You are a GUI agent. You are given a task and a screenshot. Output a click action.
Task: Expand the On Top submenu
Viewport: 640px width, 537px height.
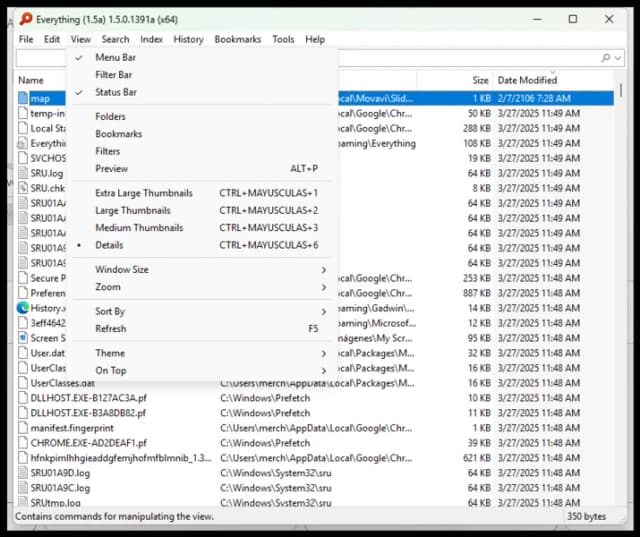point(201,371)
